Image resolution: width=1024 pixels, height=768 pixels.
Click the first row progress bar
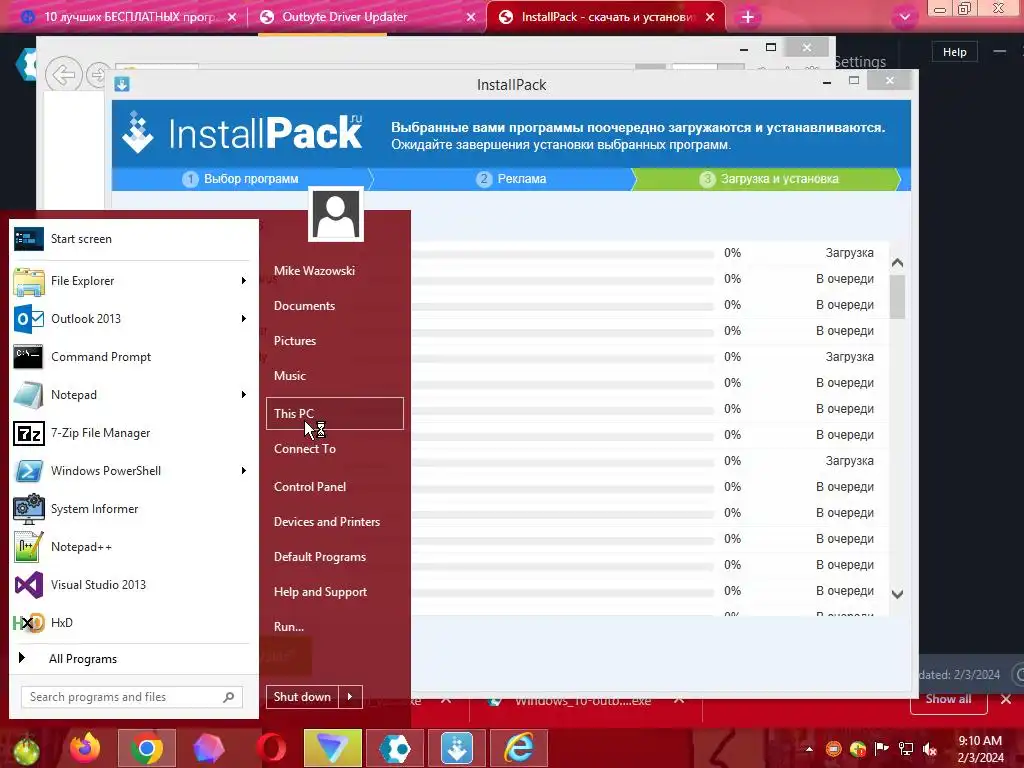click(562, 254)
